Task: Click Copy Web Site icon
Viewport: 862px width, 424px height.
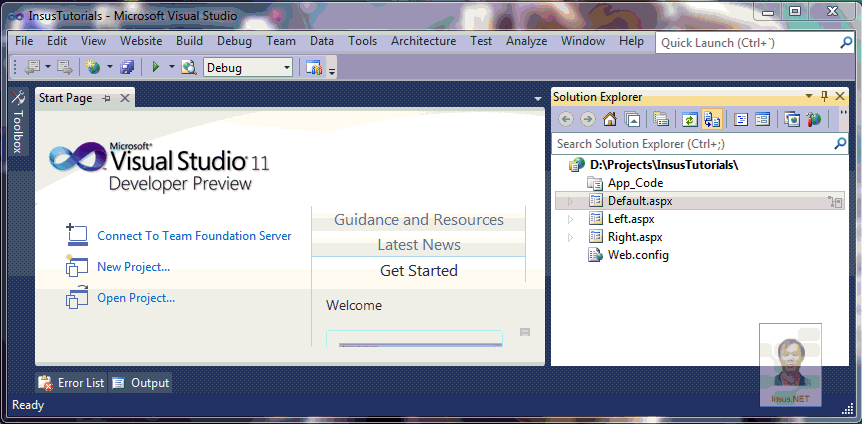Action: click(x=792, y=119)
